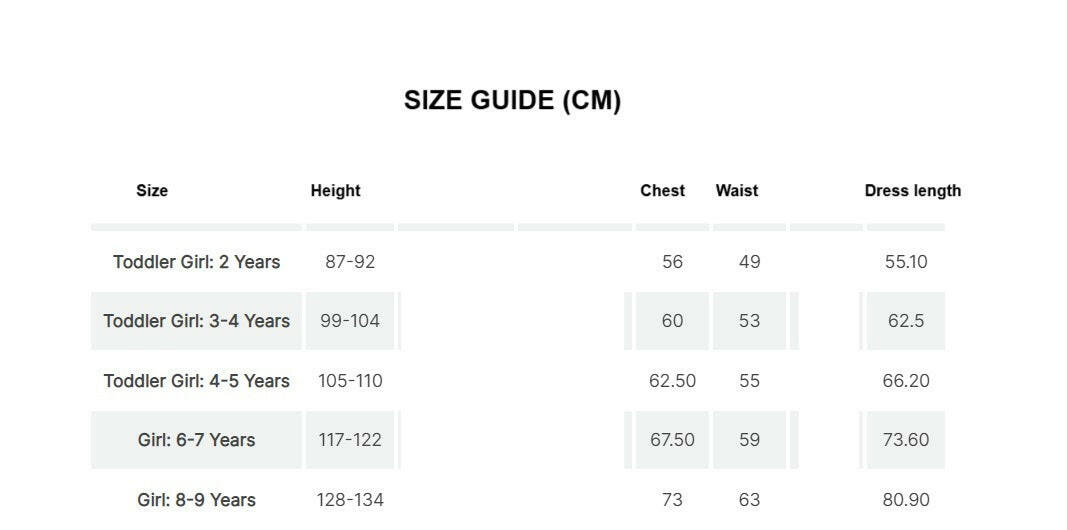Click the Girl: 8-9 Years row label
The width and height of the screenshot is (1067, 530).
click(197, 500)
